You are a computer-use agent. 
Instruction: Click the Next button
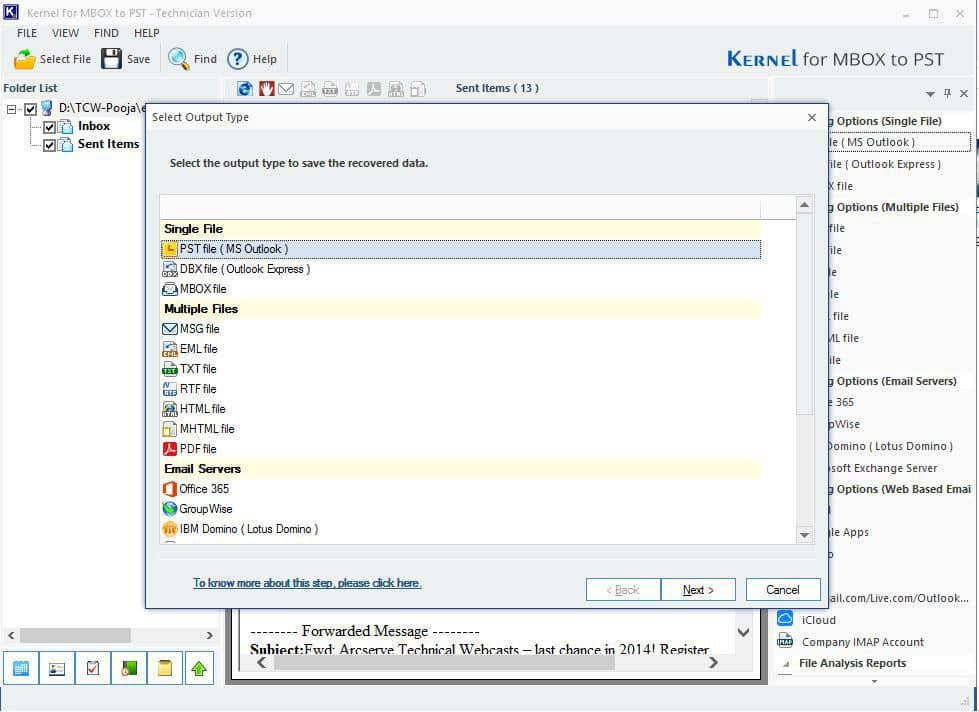click(x=698, y=590)
